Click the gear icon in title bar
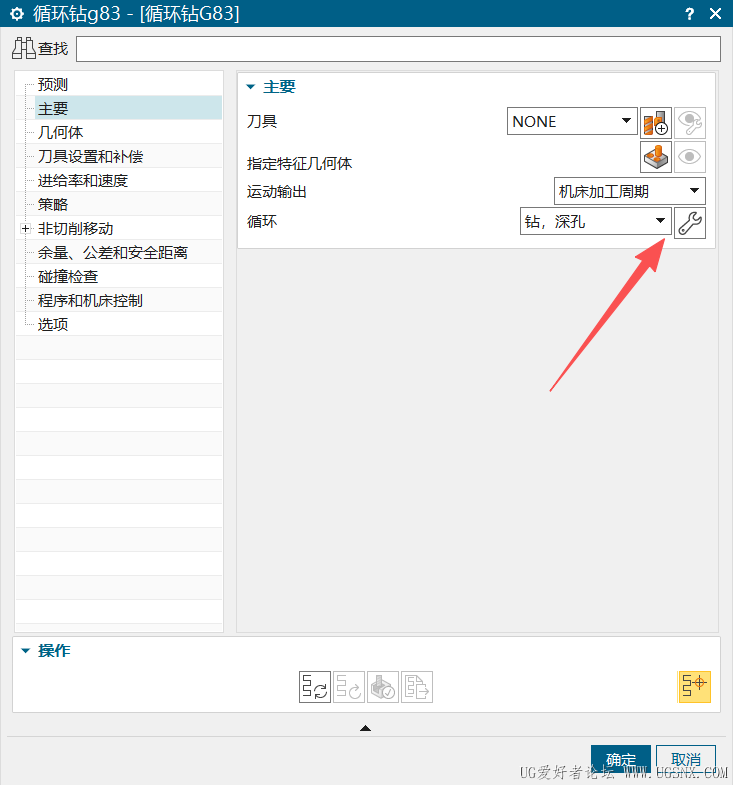 pyautogui.click(x=17, y=14)
